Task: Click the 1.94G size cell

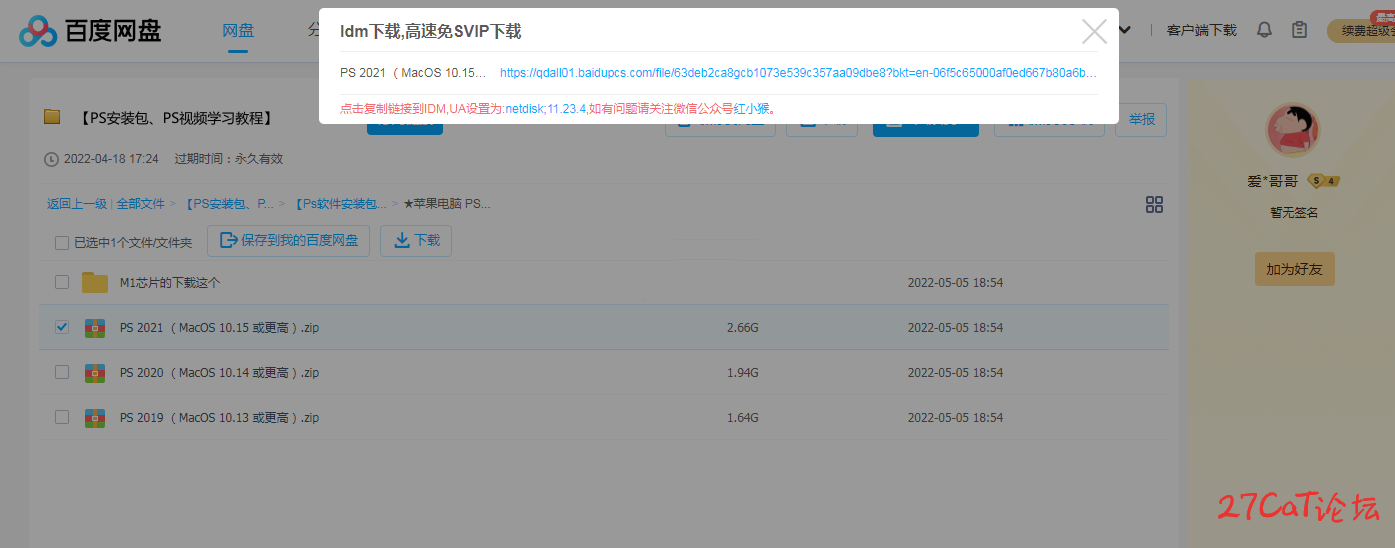Action: [742, 373]
